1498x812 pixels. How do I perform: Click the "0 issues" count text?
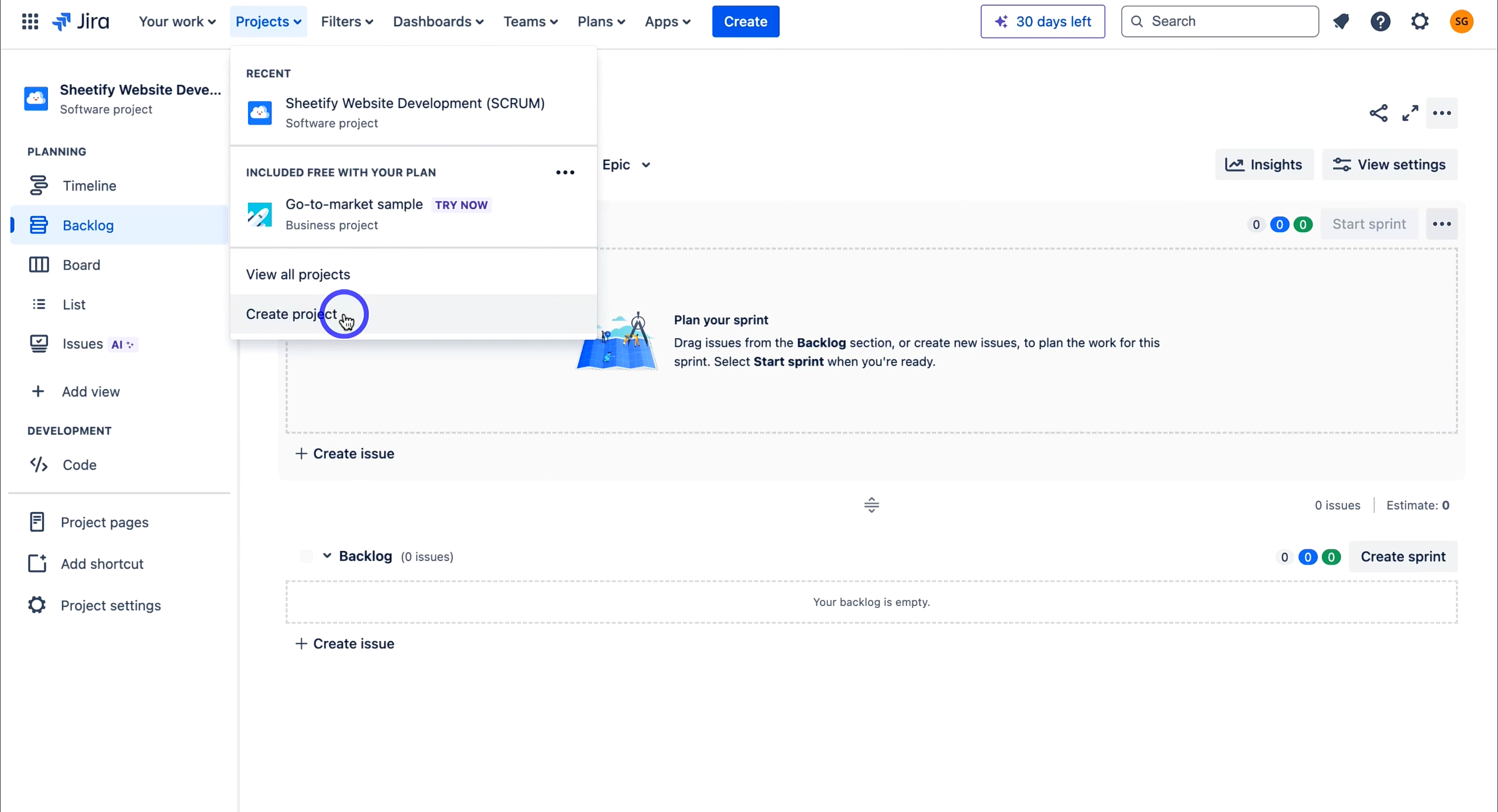1337,505
